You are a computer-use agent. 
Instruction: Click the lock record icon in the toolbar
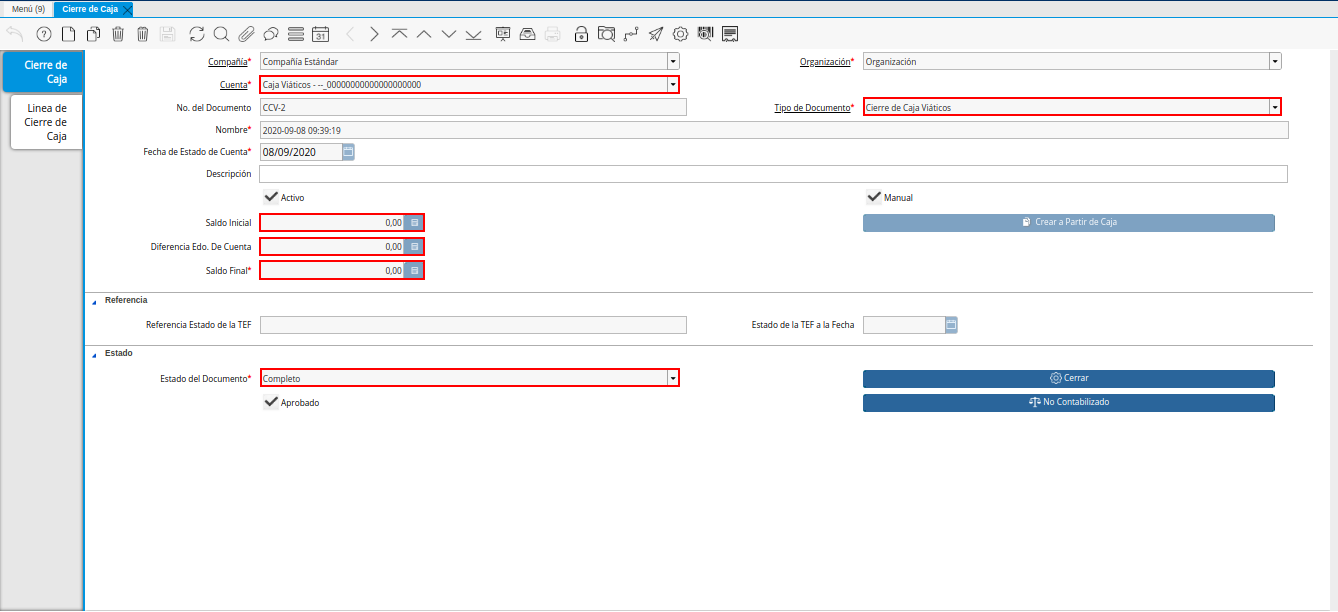(x=581, y=34)
